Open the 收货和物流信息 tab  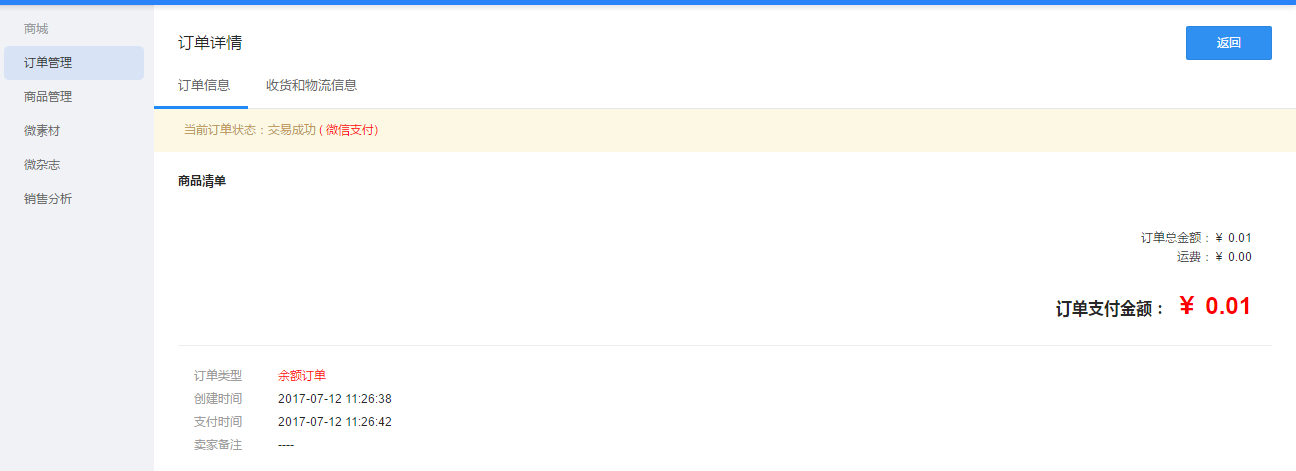[312, 85]
